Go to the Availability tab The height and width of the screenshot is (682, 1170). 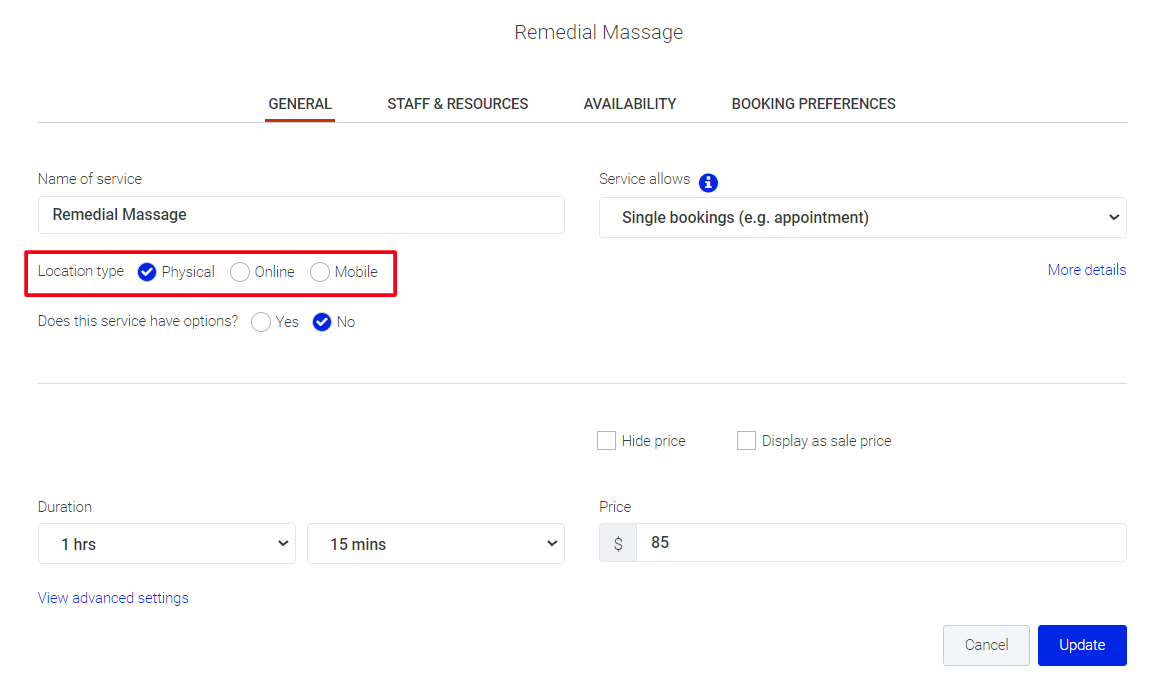tap(630, 104)
